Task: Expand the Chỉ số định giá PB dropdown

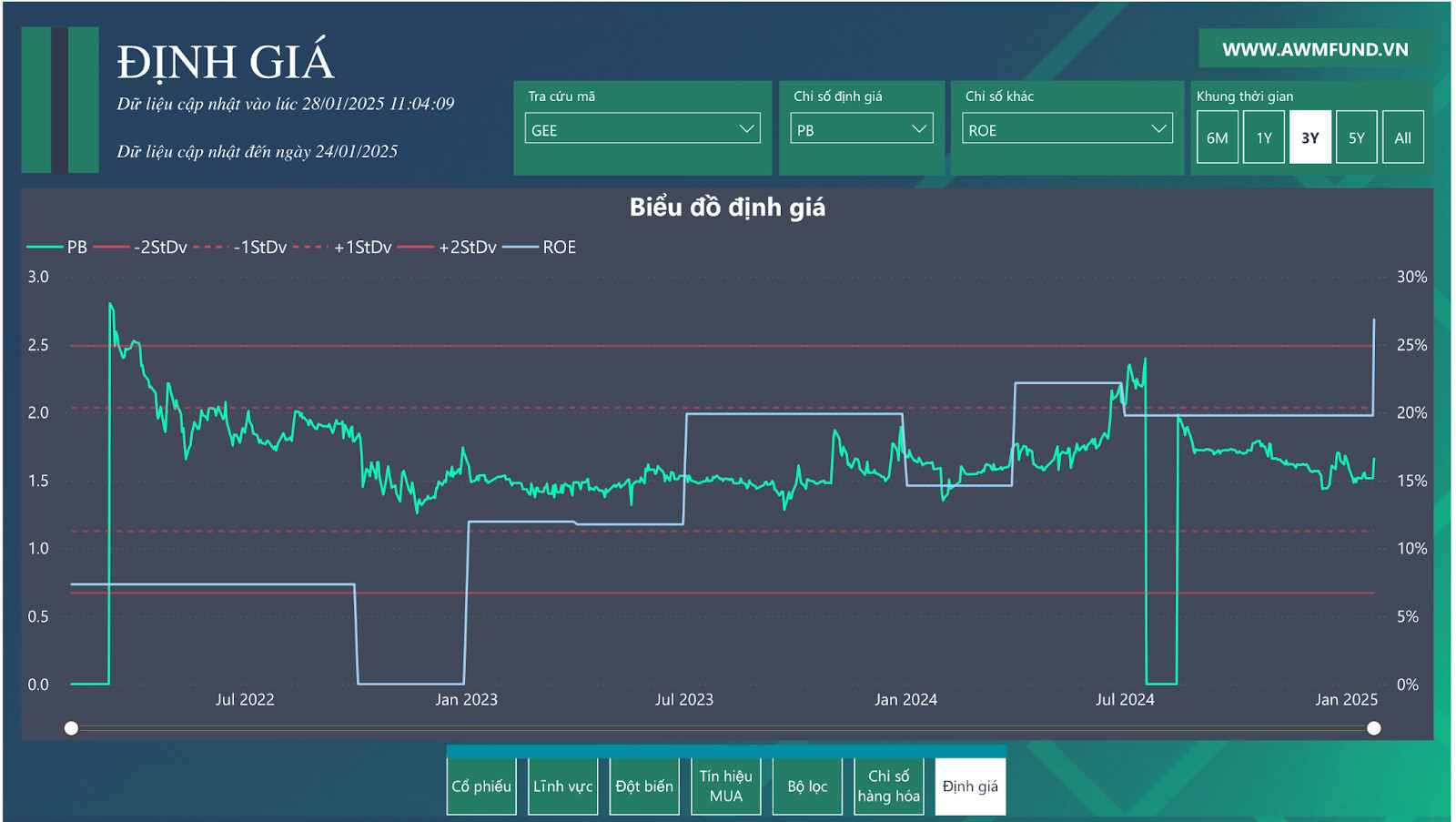Action: pyautogui.click(x=861, y=129)
